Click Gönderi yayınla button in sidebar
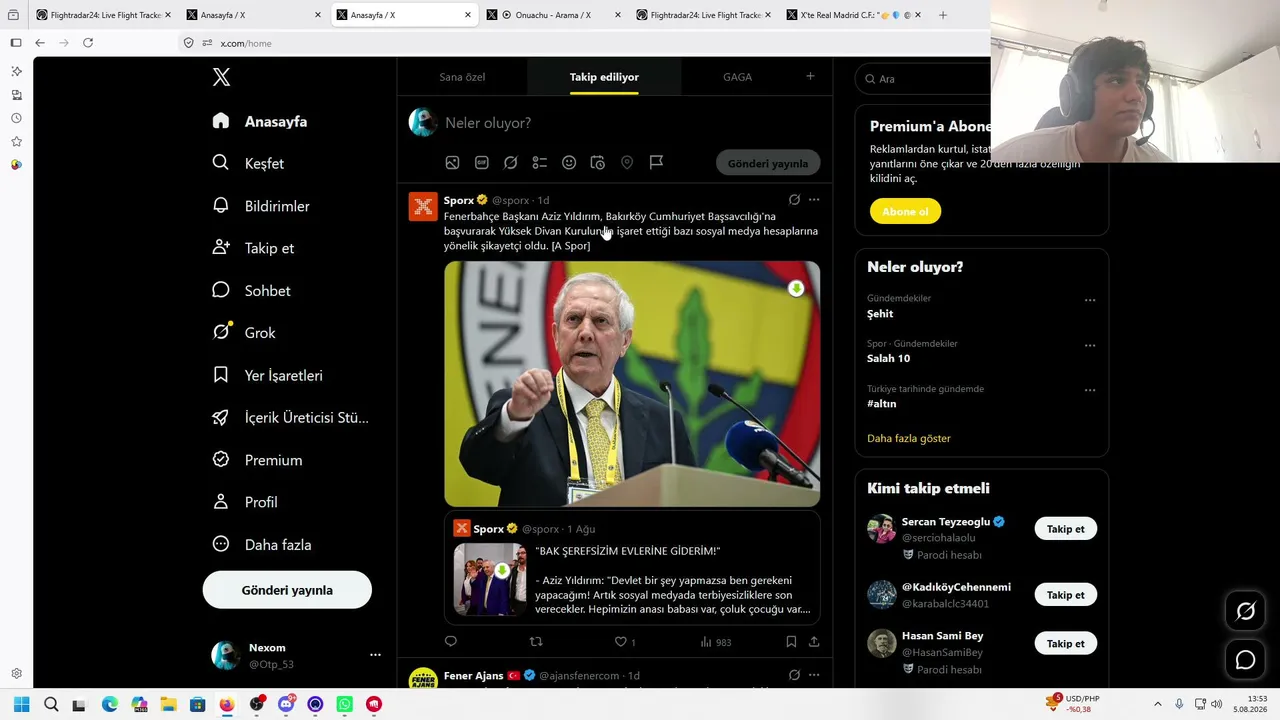1280x720 pixels. (x=287, y=590)
